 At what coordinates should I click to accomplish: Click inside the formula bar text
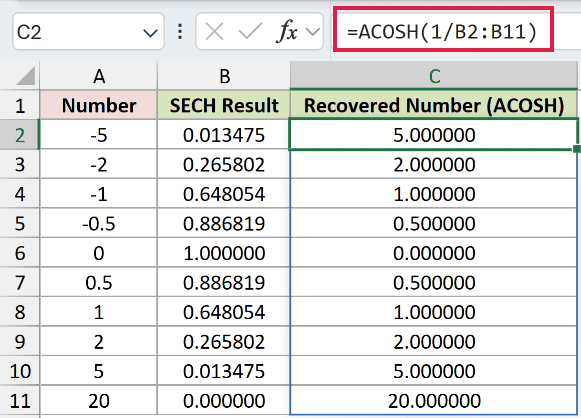(x=442, y=32)
